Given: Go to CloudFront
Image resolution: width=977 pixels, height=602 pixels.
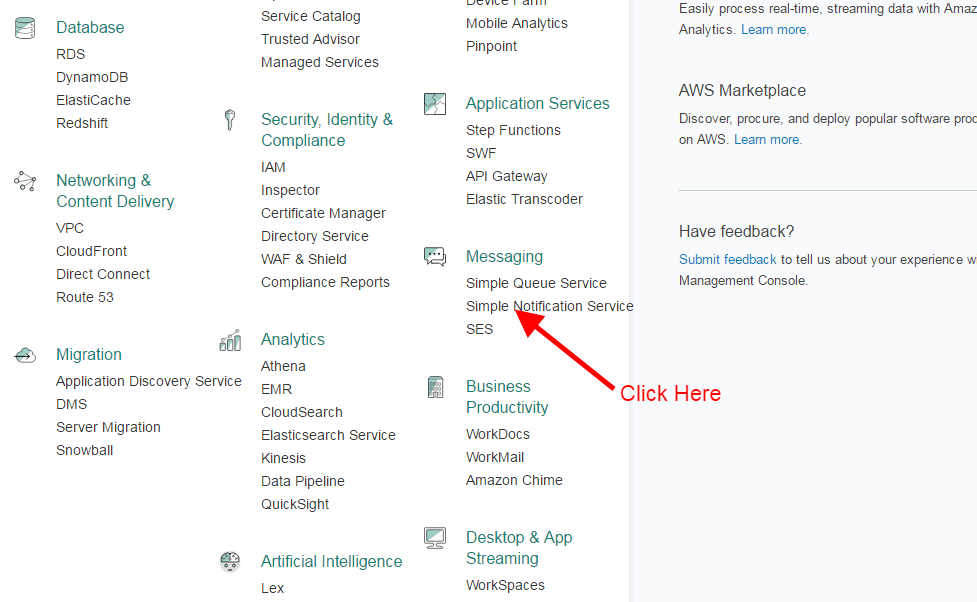Looking at the screenshot, I should pos(92,251).
